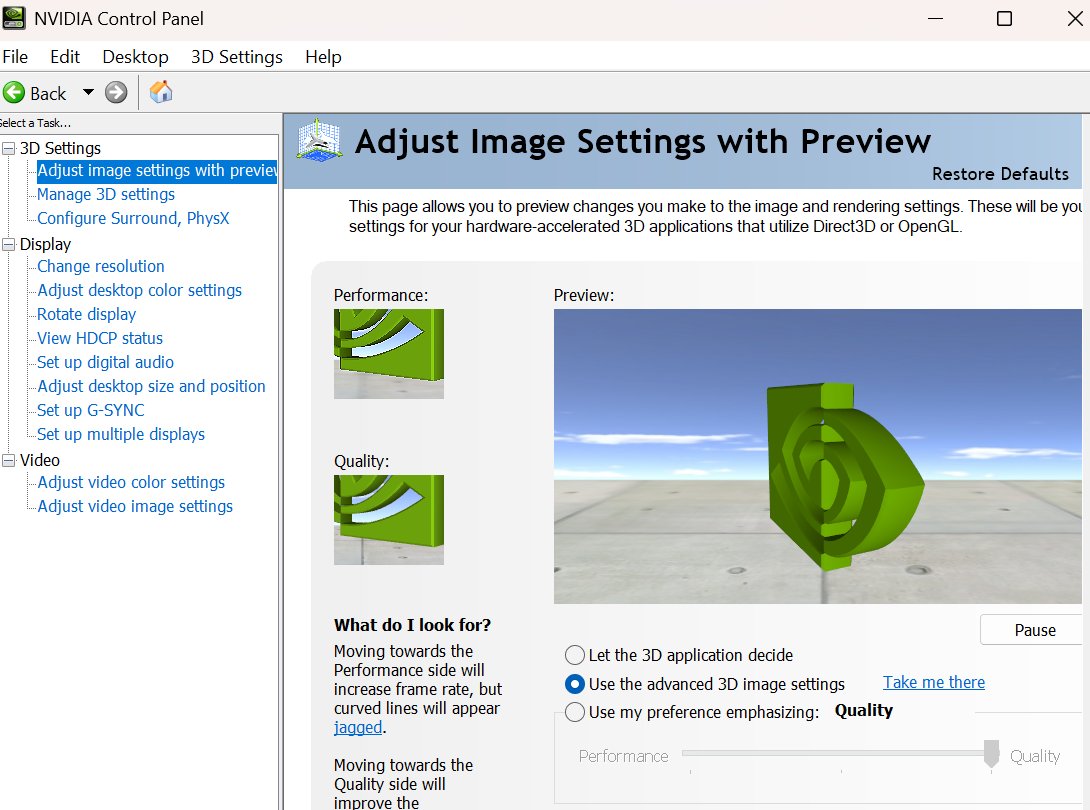Click the rotating NVIDIA logo preview

(845, 476)
